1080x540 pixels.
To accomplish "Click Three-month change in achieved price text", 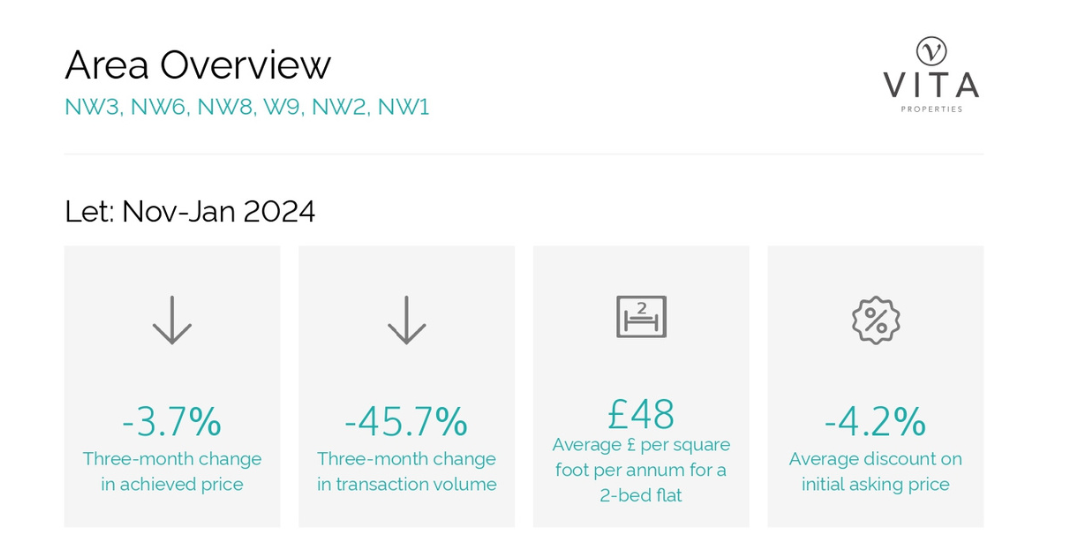I will [x=172, y=472].
